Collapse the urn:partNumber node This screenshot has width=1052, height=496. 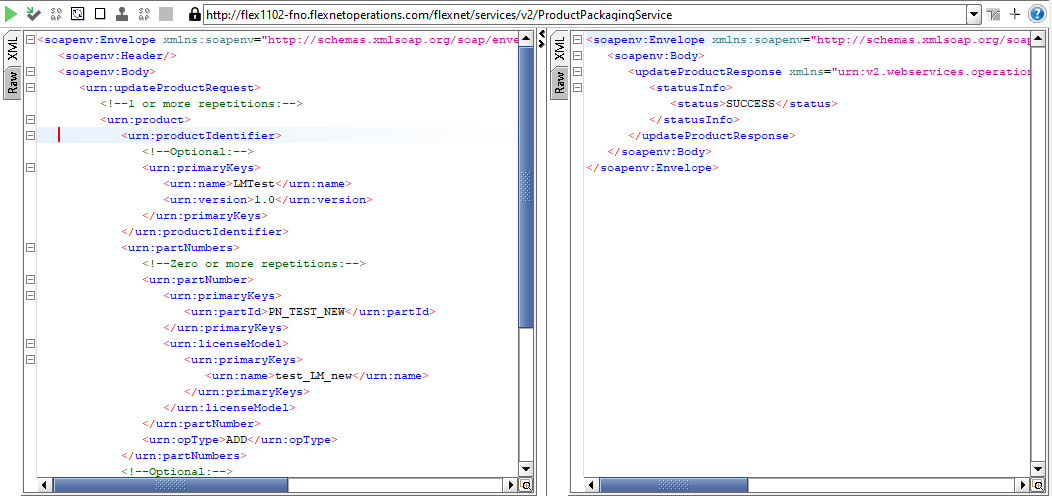pyautogui.click(x=30, y=280)
